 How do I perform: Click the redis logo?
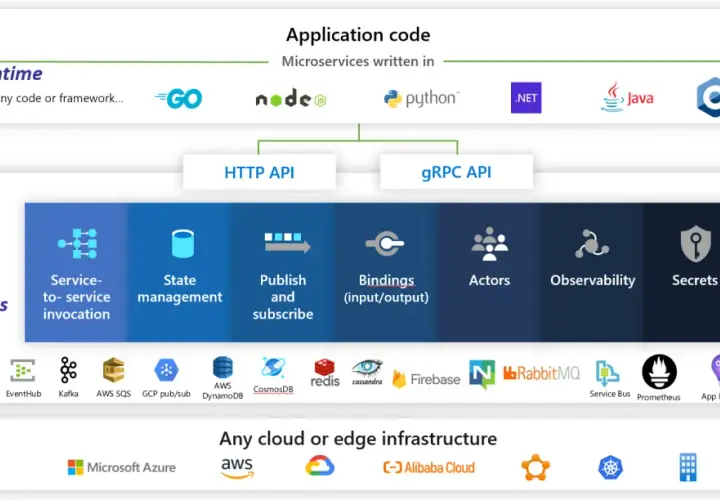point(325,372)
